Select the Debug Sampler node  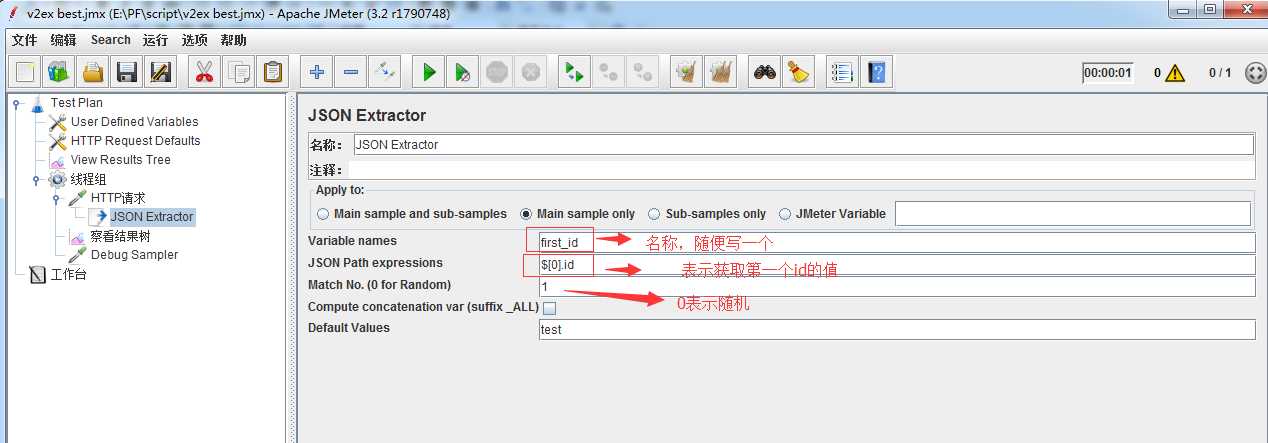pos(134,255)
